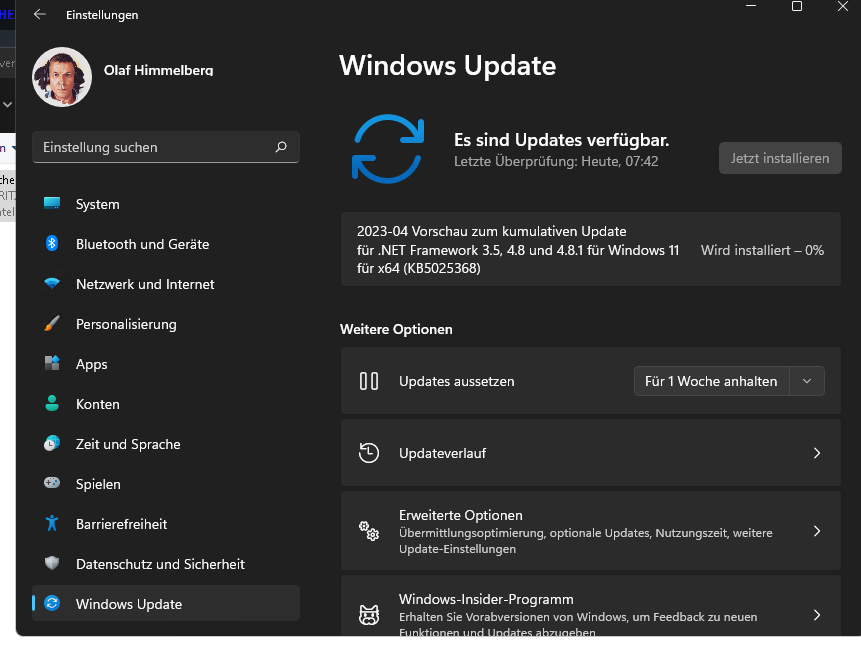
Task: Click the Windows Update sync icon in sidebar
Action: pyautogui.click(x=52, y=603)
